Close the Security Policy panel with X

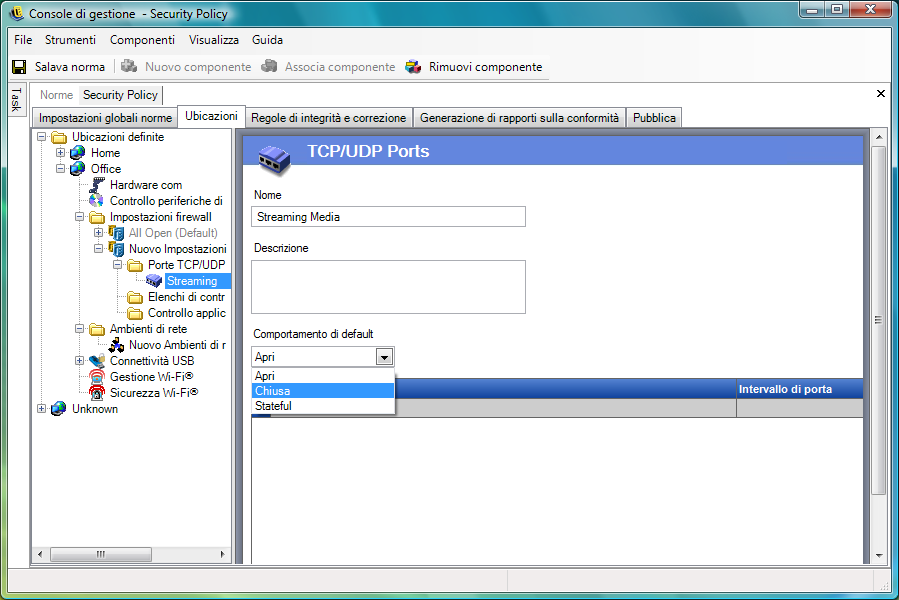(x=881, y=93)
